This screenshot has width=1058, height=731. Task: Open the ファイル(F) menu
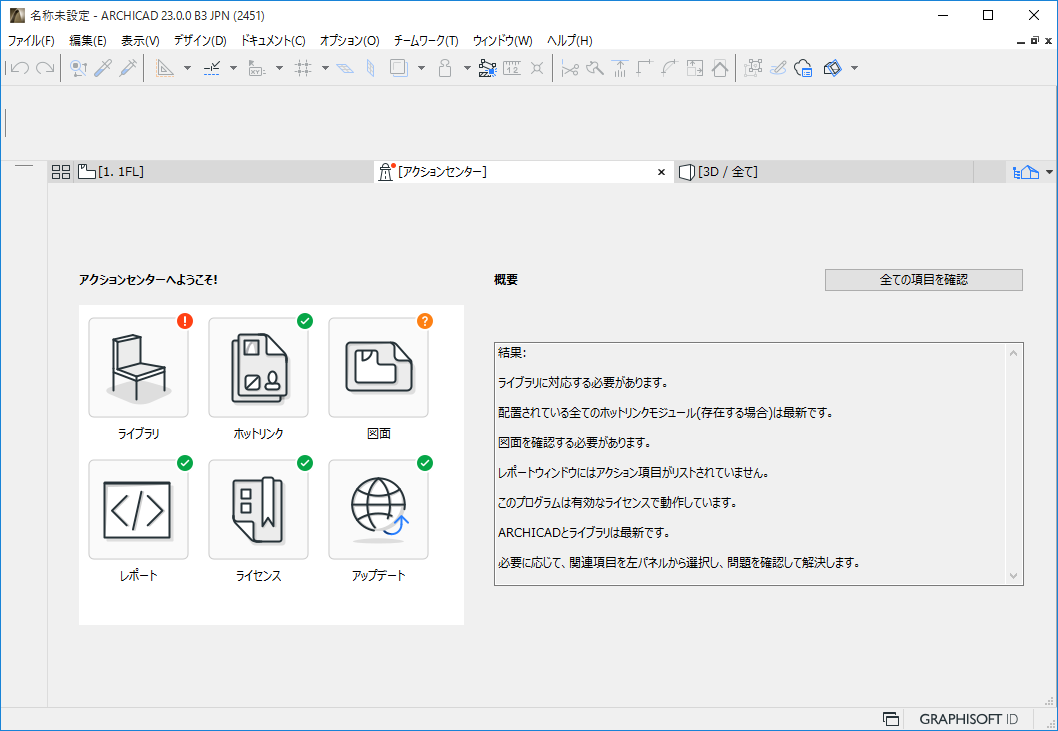click(31, 40)
